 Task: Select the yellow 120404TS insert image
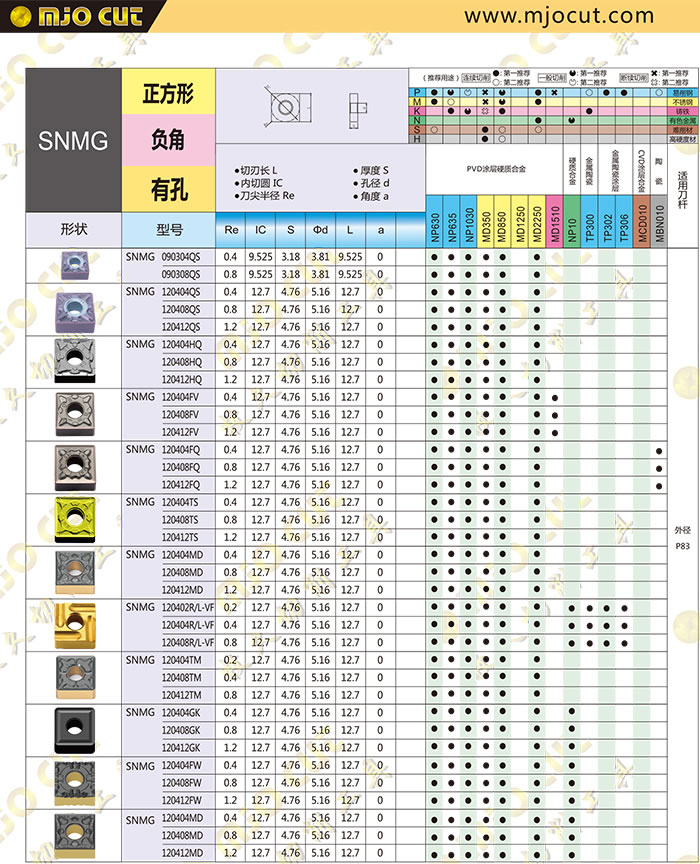click(75, 520)
